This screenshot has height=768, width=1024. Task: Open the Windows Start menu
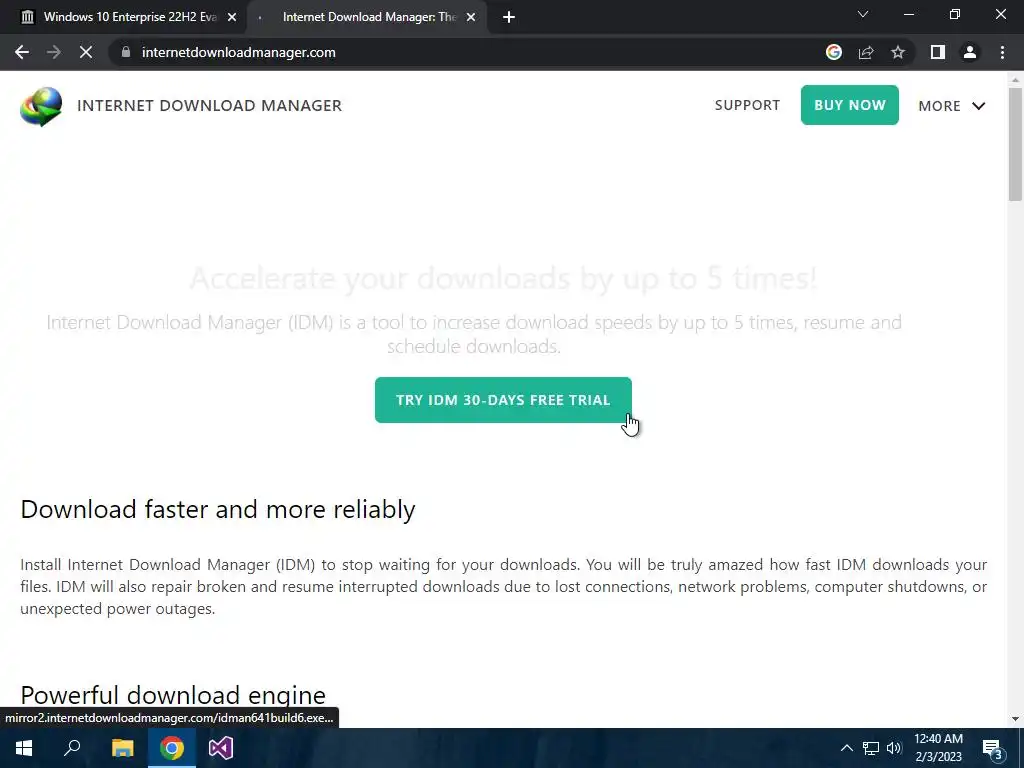coord(24,748)
